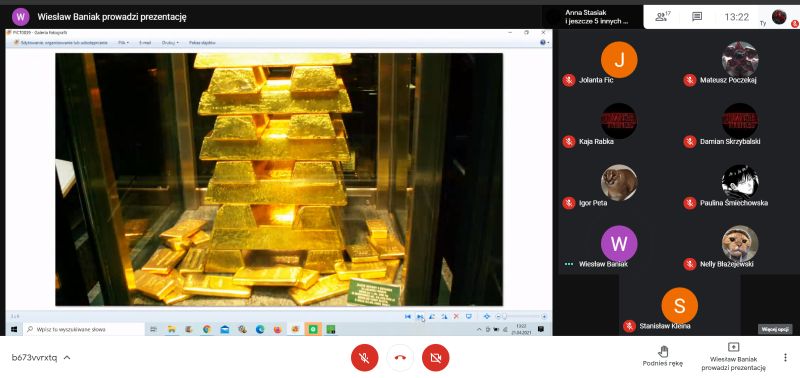Open the three-dot more options menu
Image resolution: width=800 pixels, height=378 pixels.
pyautogui.click(x=785, y=358)
